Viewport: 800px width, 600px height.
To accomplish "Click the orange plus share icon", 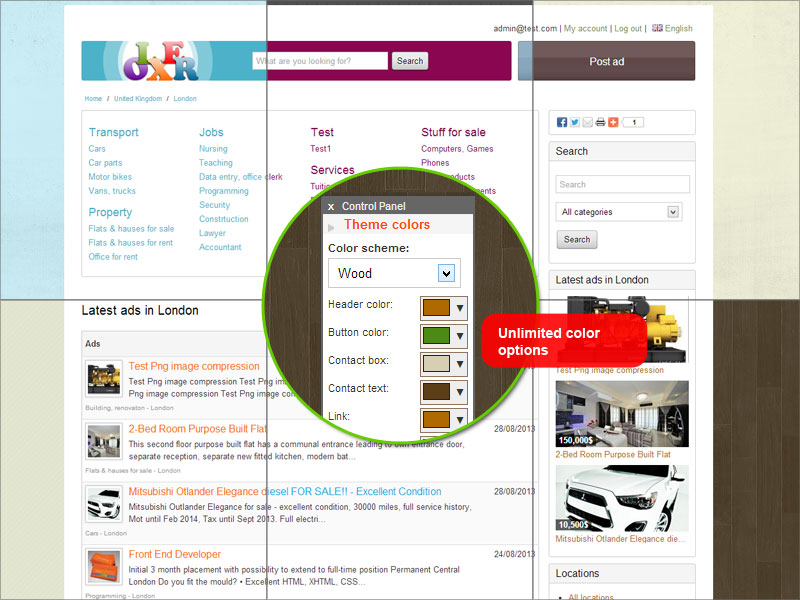I will (x=613, y=122).
